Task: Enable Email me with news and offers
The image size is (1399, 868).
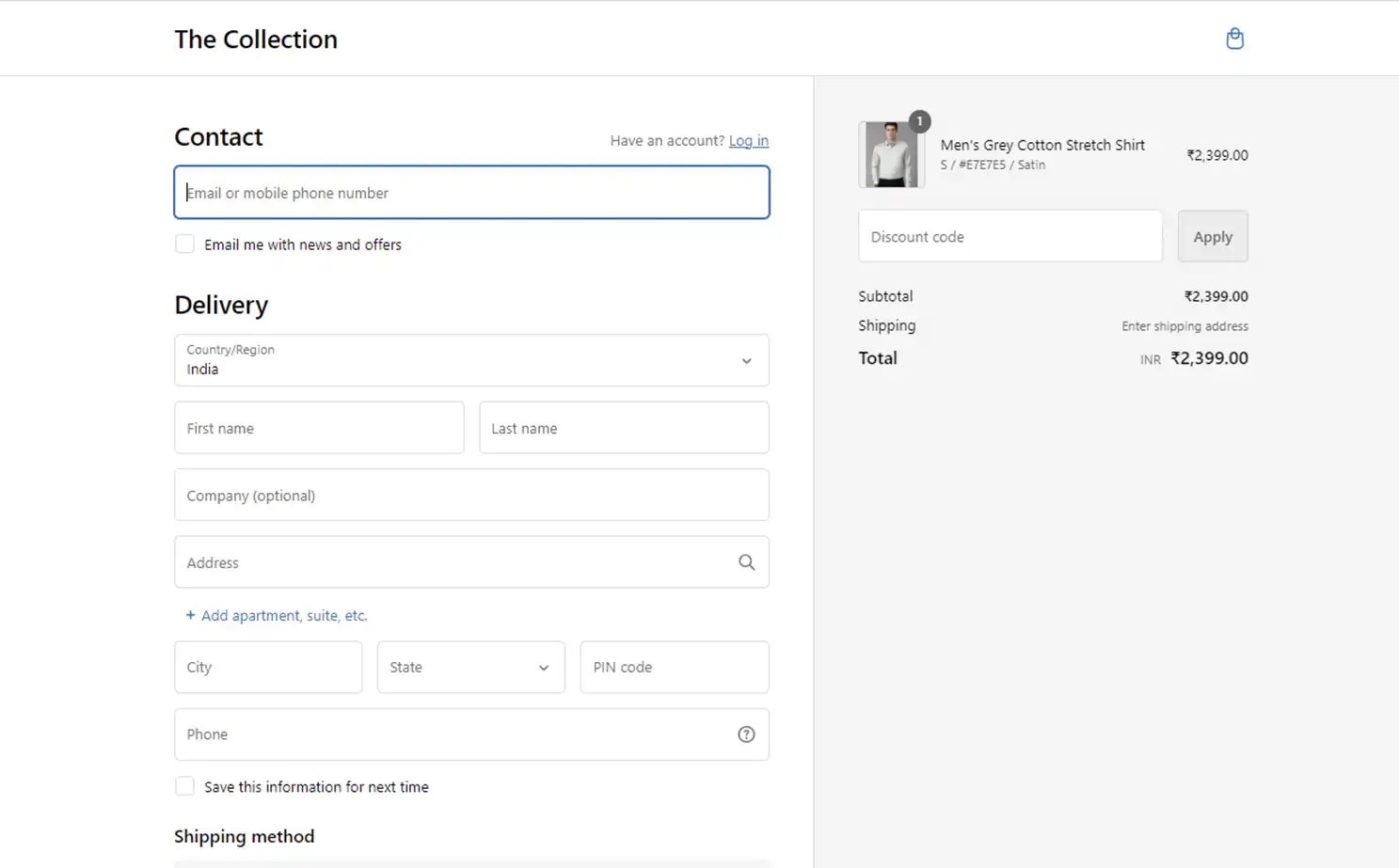Action: (184, 243)
